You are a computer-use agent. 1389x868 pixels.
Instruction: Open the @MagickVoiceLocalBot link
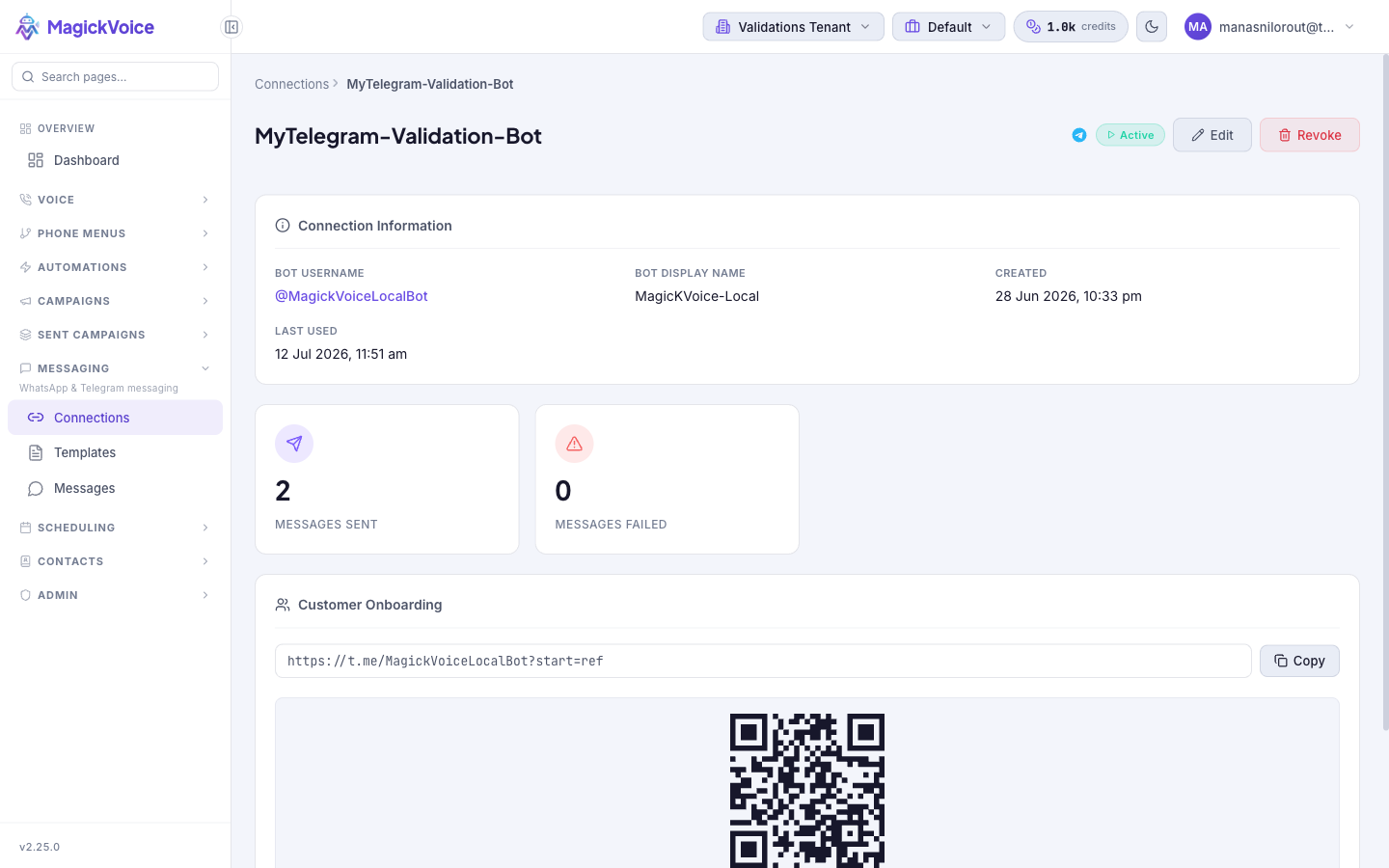click(x=351, y=296)
